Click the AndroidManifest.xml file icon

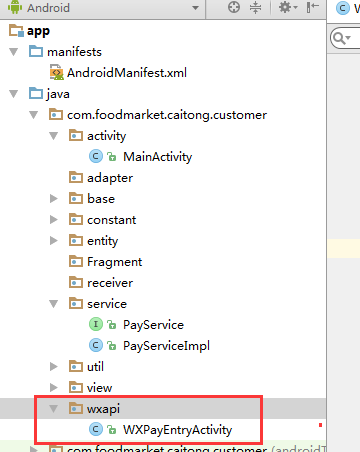point(57,73)
